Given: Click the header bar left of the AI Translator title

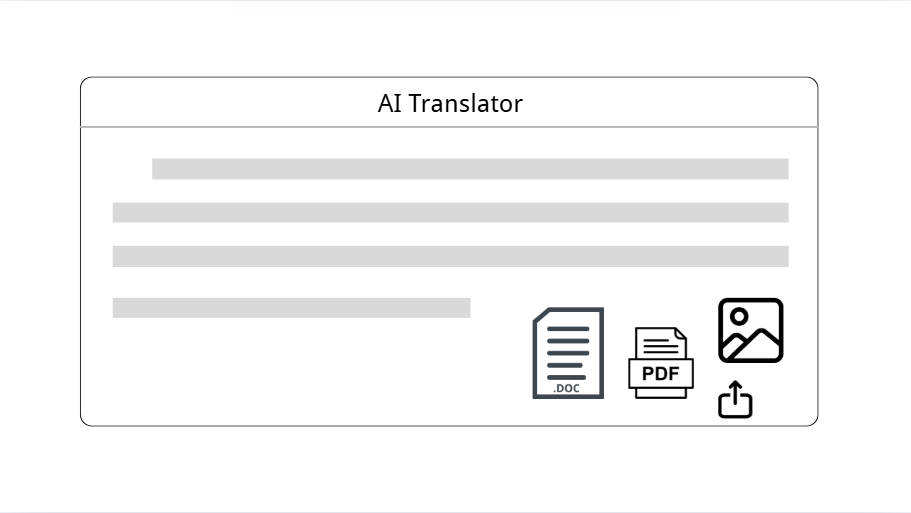Looking at the screenshot, I should click(229, 102).
